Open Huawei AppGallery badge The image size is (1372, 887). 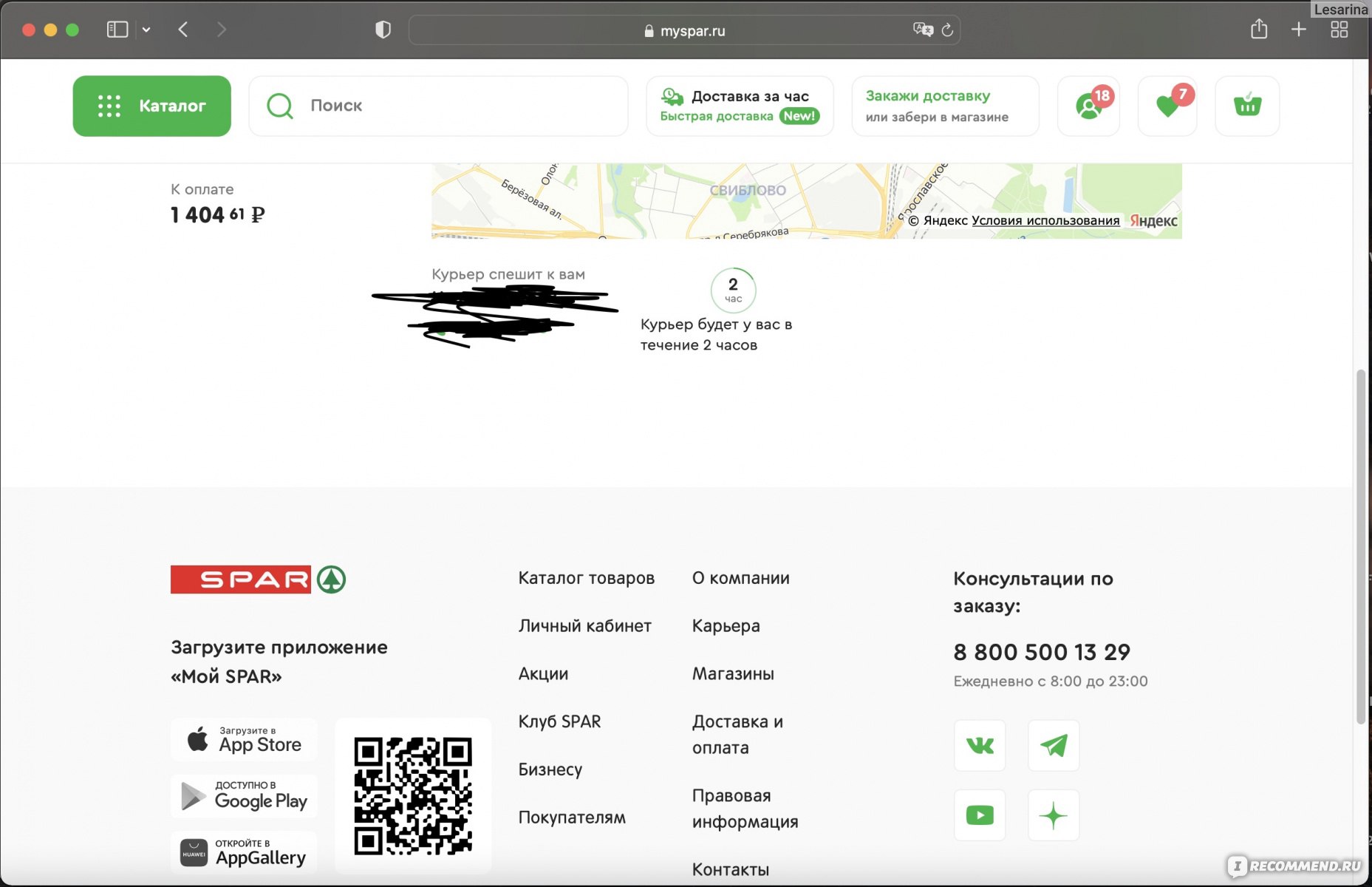pos(244,852)
